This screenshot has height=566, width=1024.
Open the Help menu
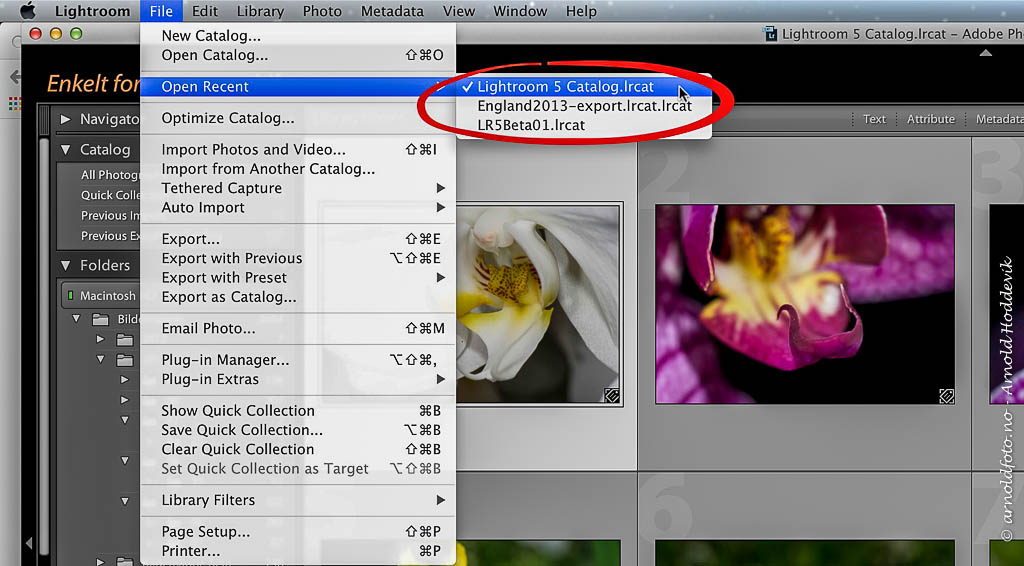pyautogui.click(x=581, y=11)
